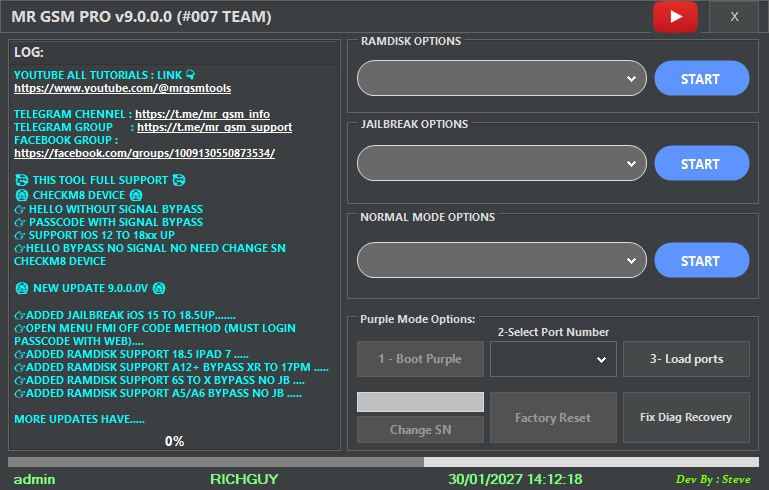Start the selected Ramdisk option
769x490 pixels.
click(701, 78)
